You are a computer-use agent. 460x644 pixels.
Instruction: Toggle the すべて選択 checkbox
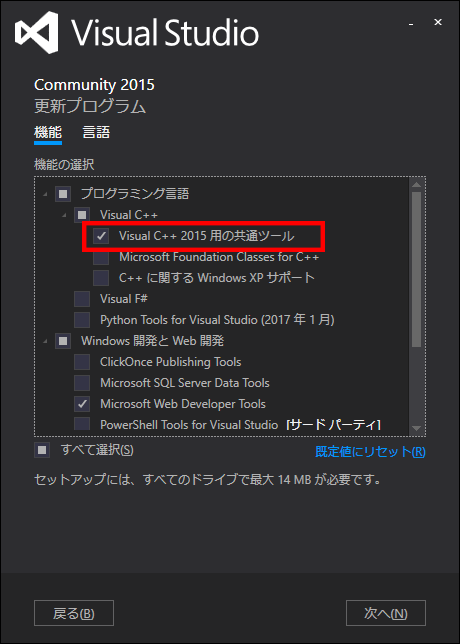[42, 450]
